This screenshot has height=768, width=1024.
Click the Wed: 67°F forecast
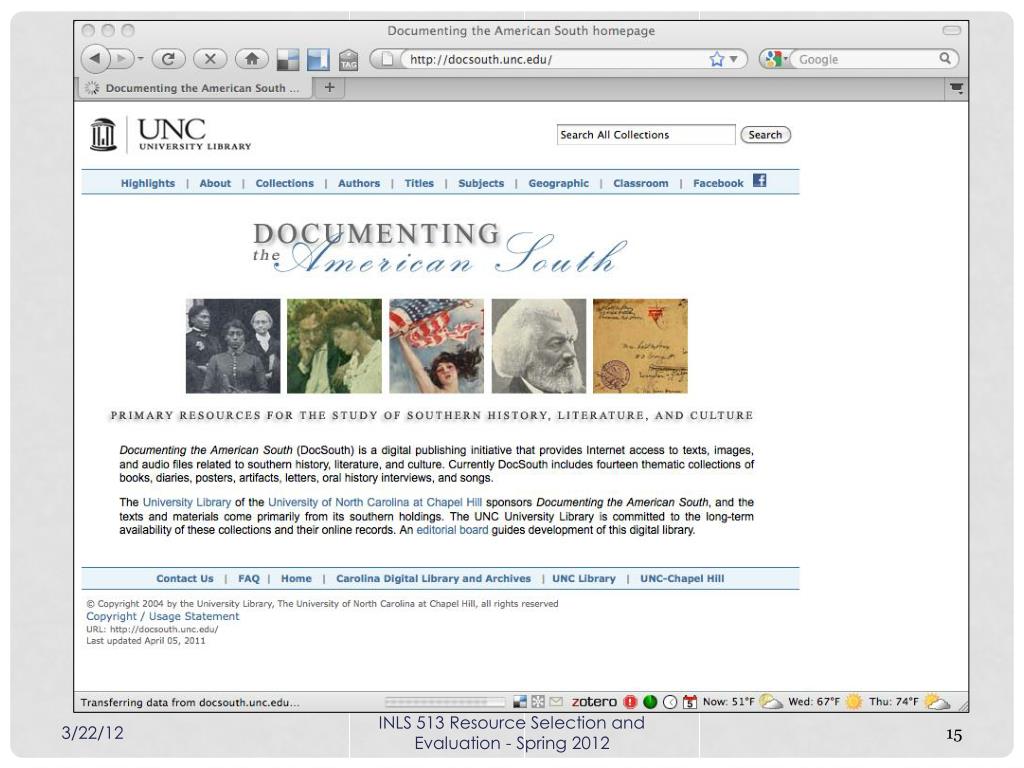coord(814,702)
